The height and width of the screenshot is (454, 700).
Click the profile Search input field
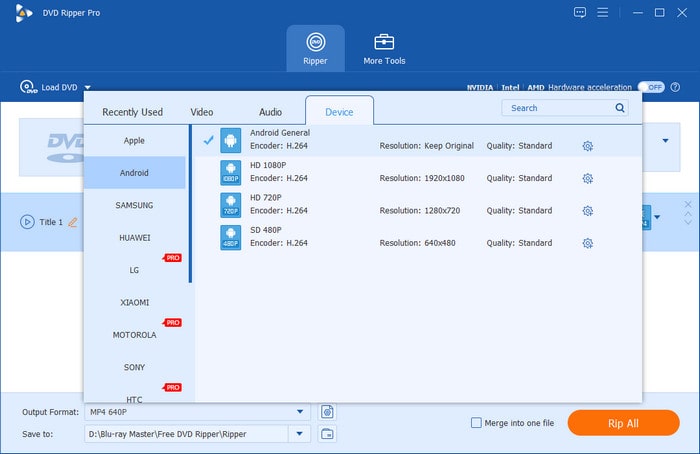coord(558,108)
